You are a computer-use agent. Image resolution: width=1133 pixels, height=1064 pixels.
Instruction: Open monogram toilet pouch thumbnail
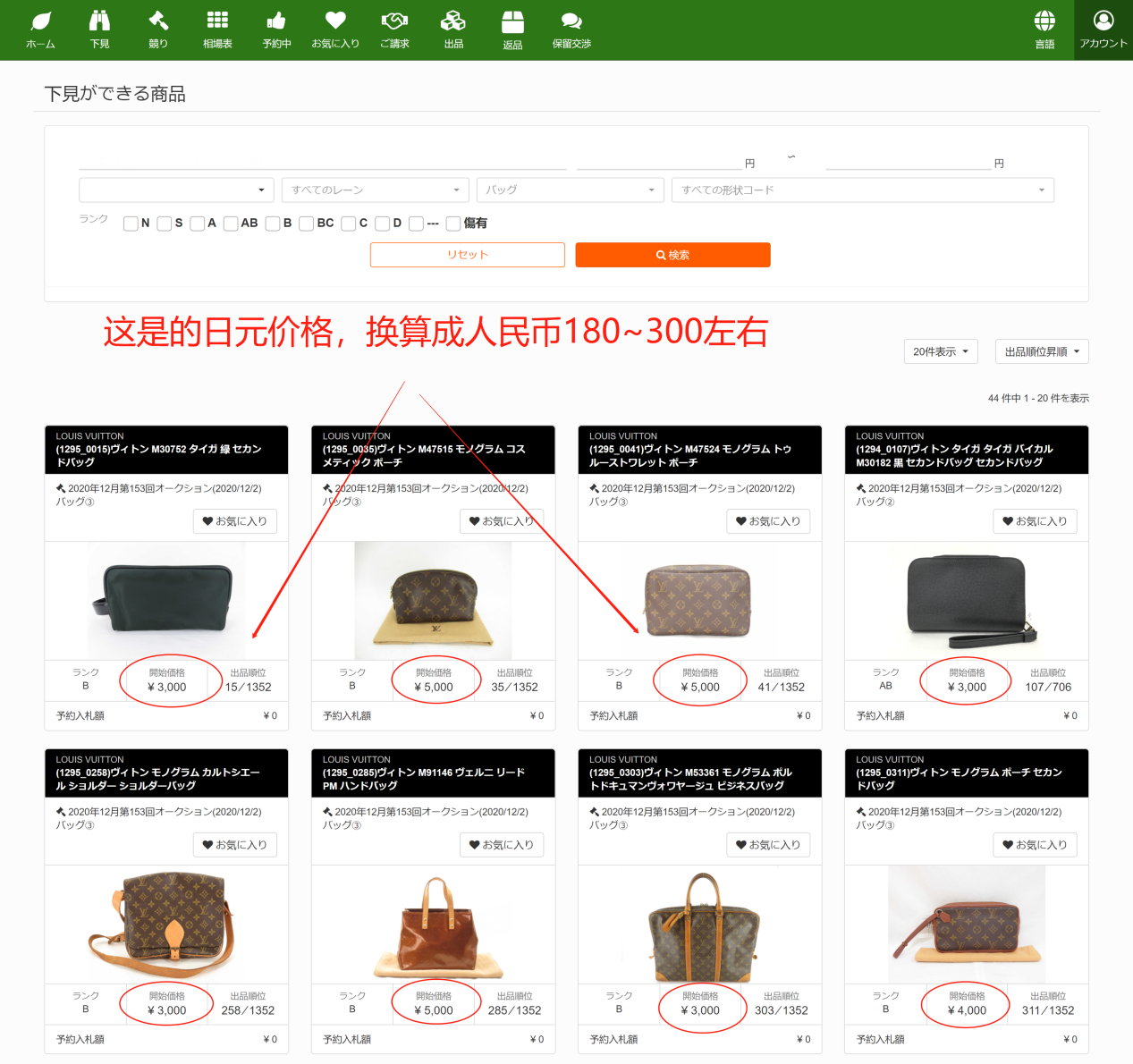(699, 601)
